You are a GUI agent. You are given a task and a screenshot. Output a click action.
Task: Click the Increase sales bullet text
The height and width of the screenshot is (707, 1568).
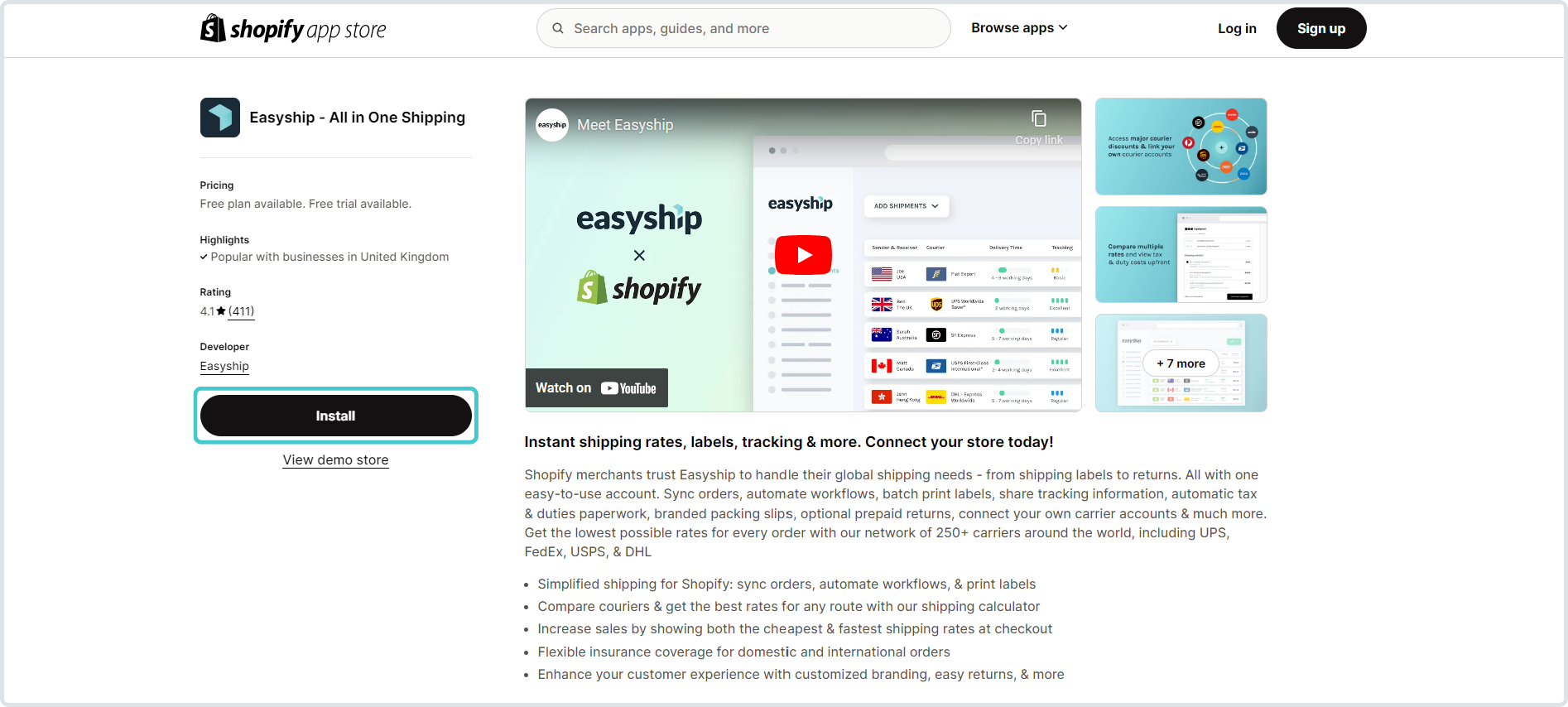click(x=795, y=629)
